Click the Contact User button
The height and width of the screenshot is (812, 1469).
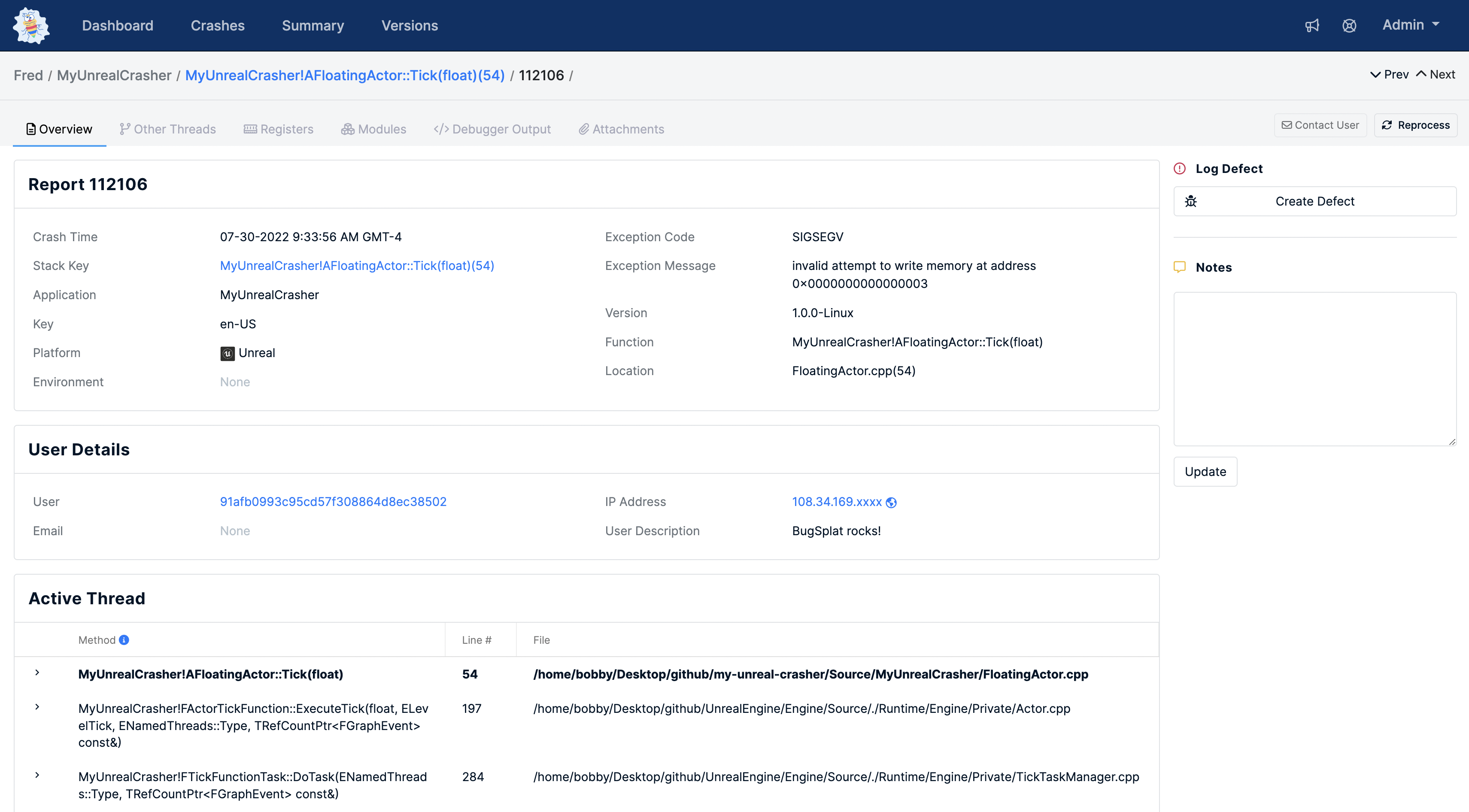coord(1320,125)
